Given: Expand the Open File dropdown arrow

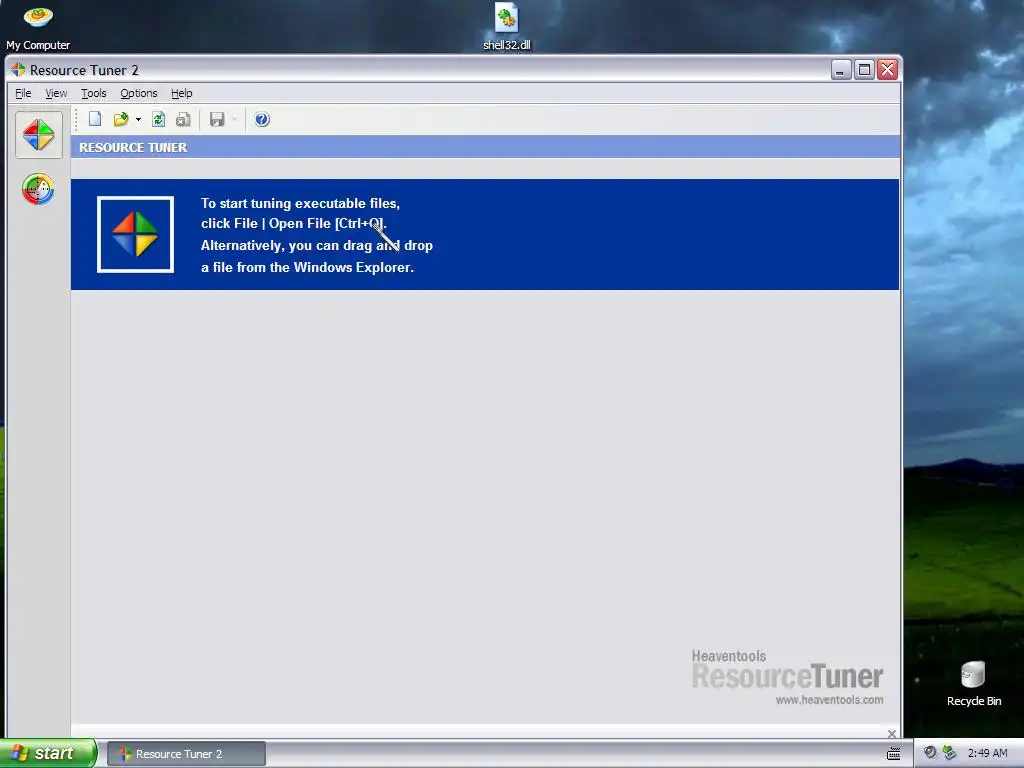Looking at the screenshot, I should tap(138, 120).
